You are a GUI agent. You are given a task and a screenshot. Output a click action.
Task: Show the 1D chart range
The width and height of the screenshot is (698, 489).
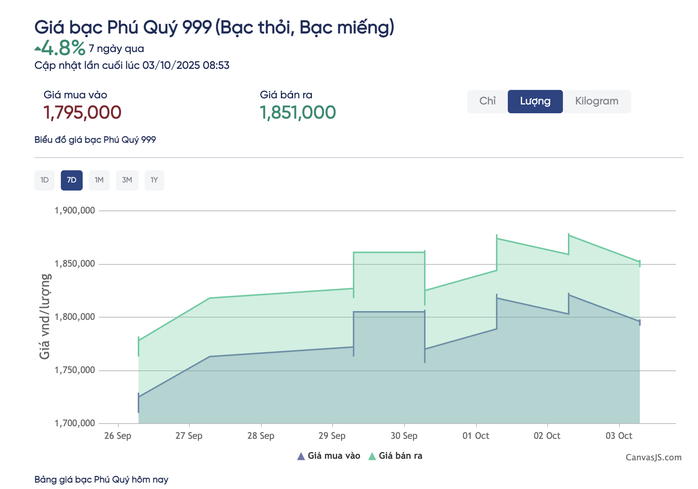coord(43,180)
